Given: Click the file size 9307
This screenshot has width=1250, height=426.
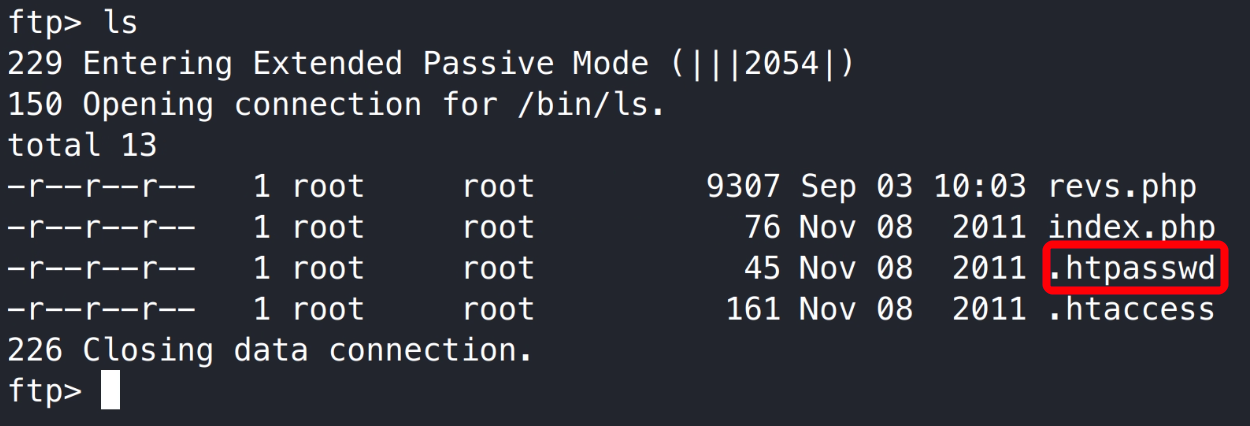Looking at the screenshot, I should click(742, 187).
